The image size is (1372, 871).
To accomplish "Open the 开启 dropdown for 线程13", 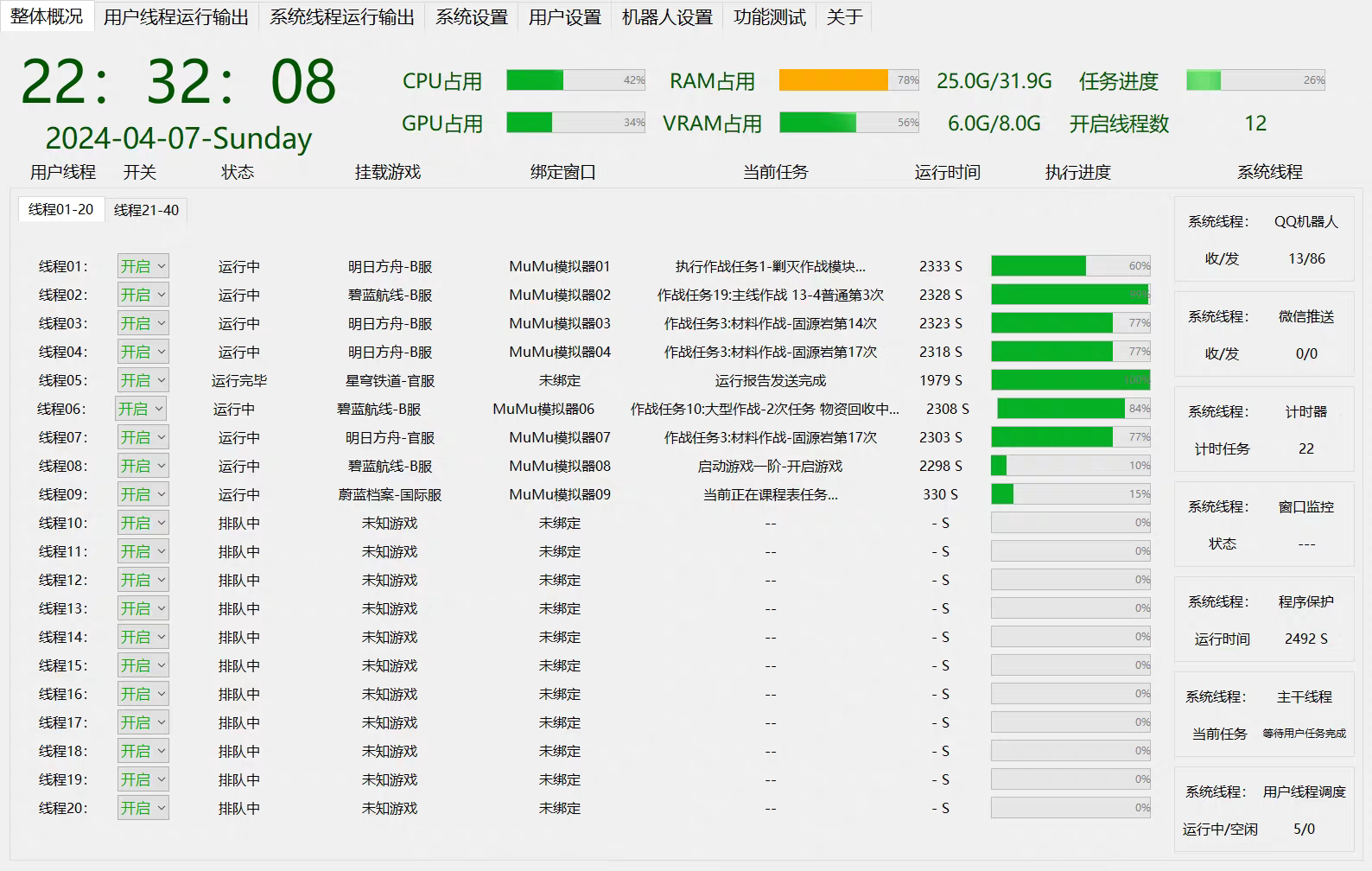I will [x=143, y=608].
